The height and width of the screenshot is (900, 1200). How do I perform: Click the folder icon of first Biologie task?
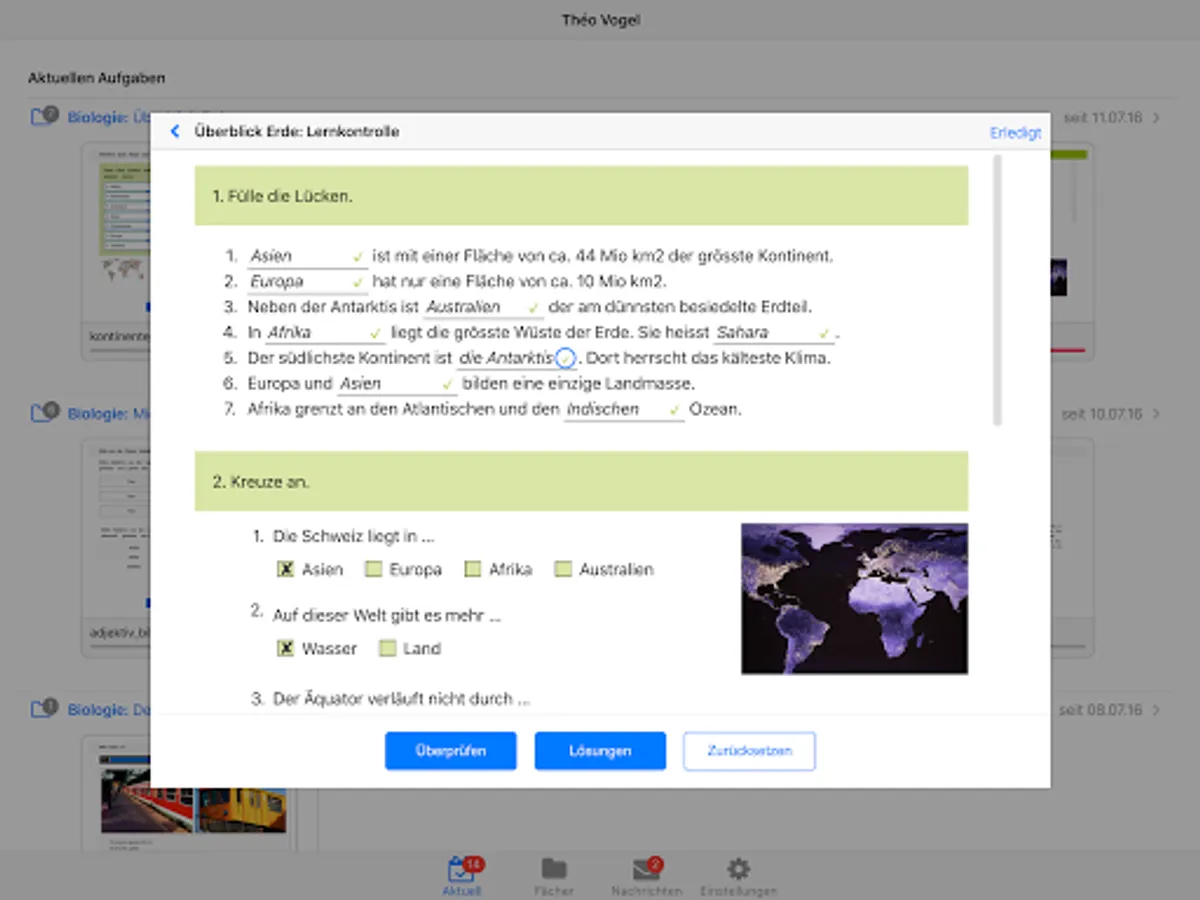(45, 116)
